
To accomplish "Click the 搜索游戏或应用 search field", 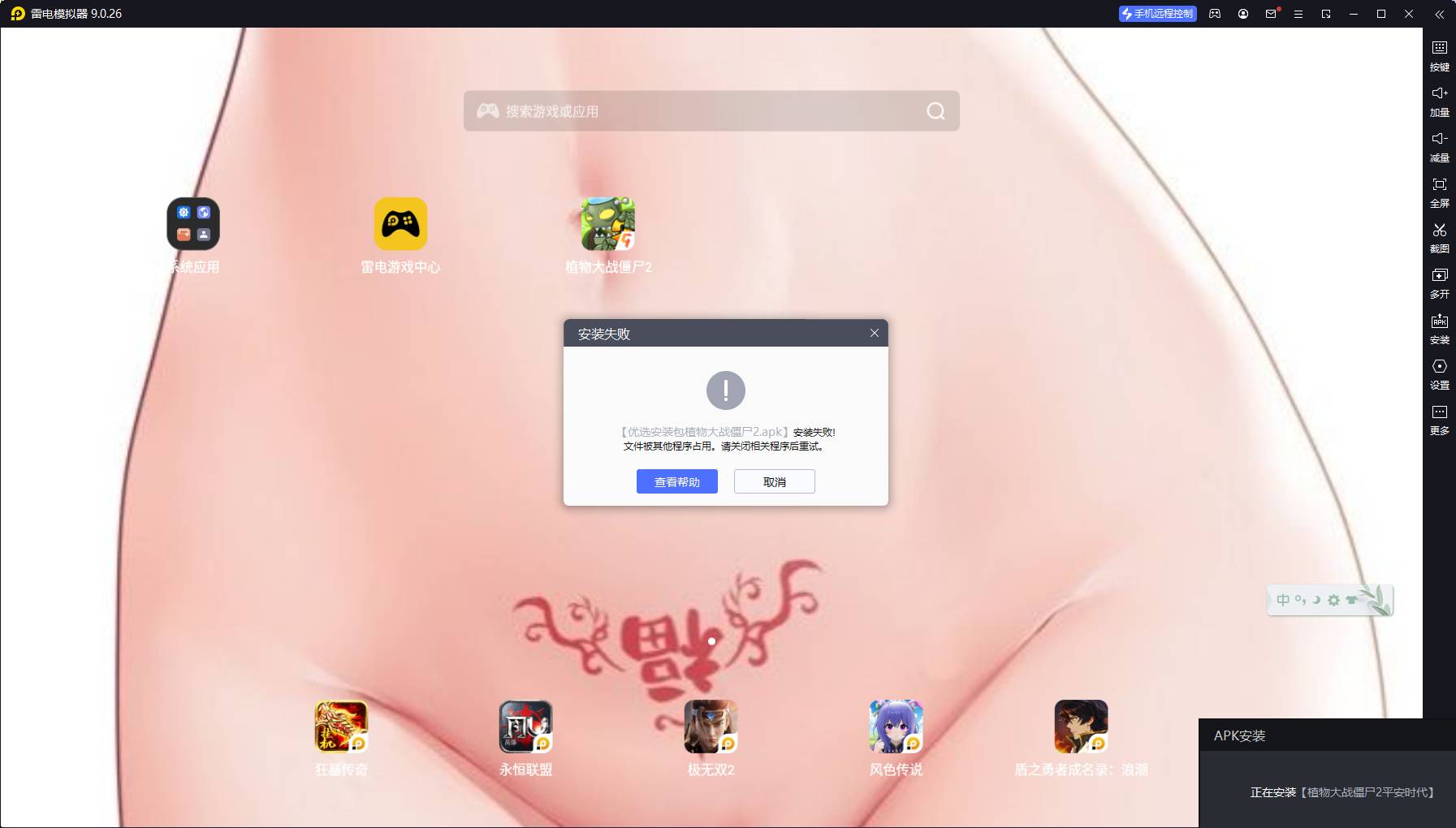I will [x=698, y=111].
